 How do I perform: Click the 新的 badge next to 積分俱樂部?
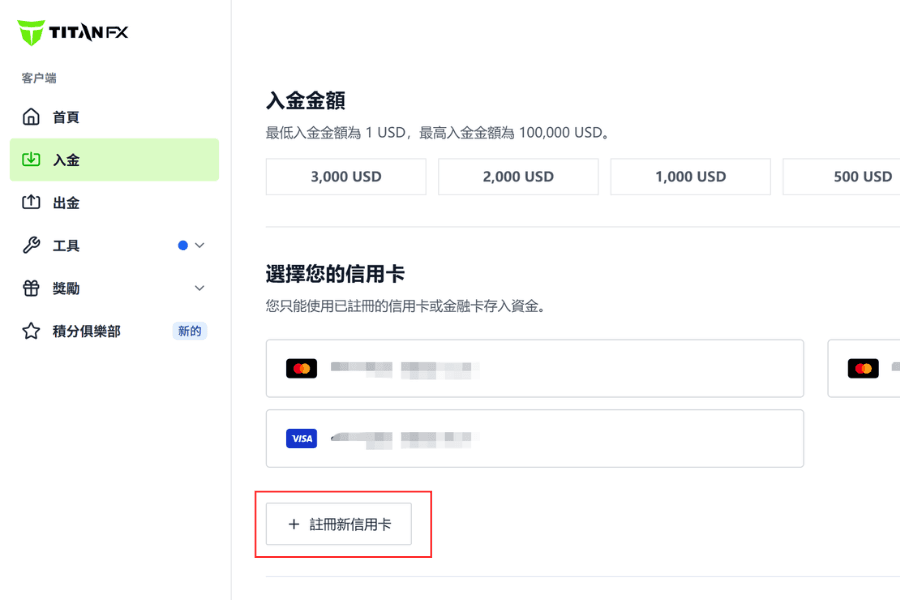pos(188,331)
